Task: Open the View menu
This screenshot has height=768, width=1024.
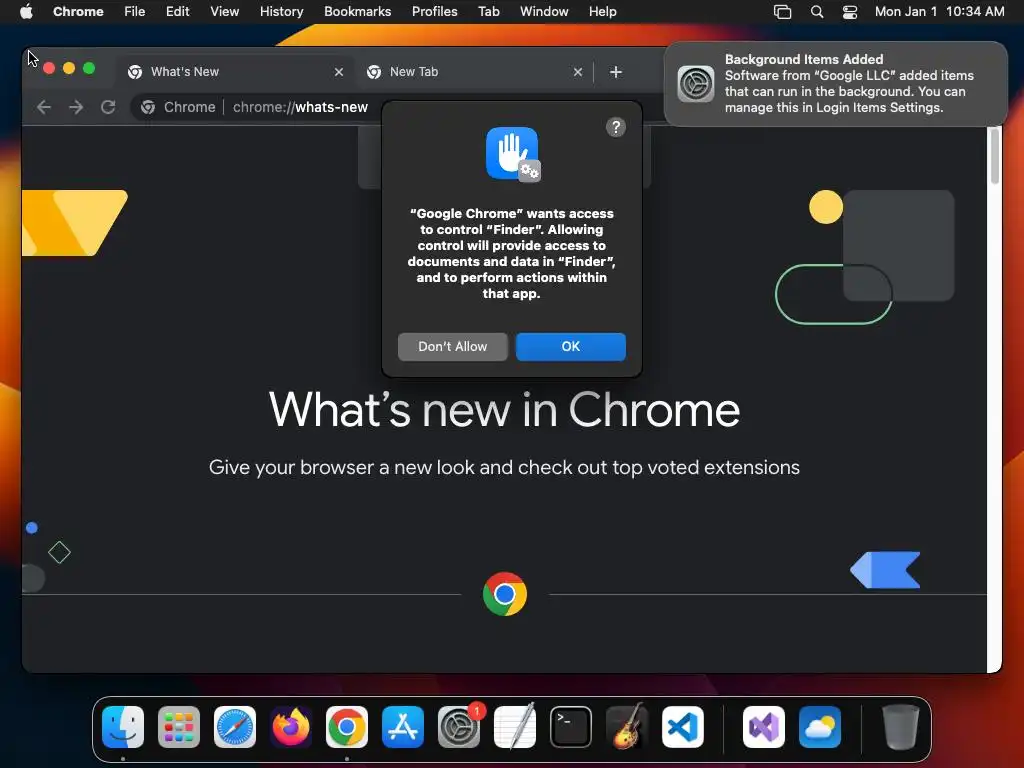Action: click(224, 11)
